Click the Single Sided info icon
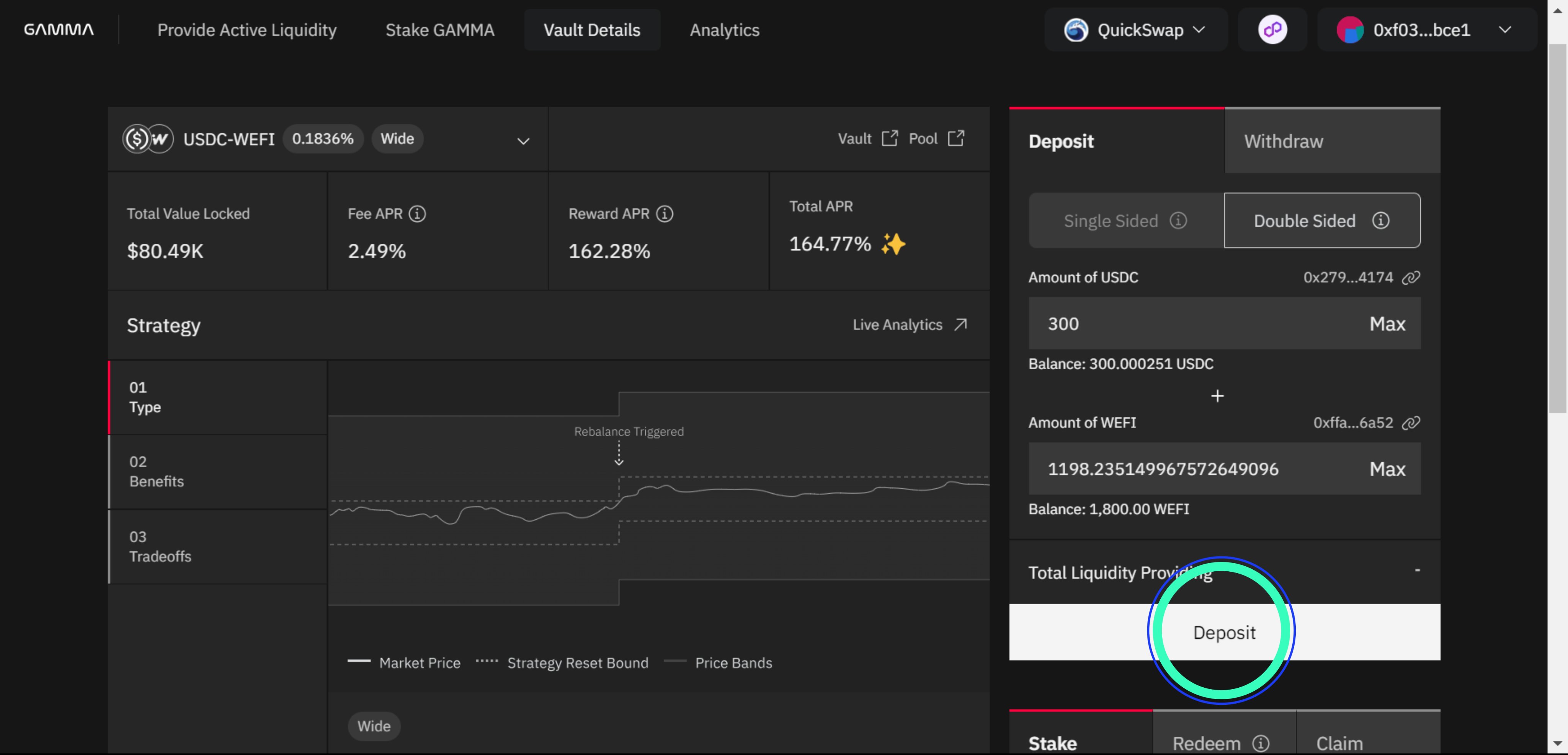Screen dimensions: 1568x755 [1178, 220]
